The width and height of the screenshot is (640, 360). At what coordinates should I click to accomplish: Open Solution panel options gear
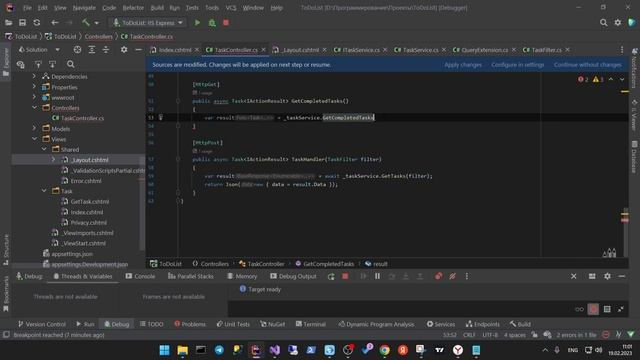click(124, 50)
